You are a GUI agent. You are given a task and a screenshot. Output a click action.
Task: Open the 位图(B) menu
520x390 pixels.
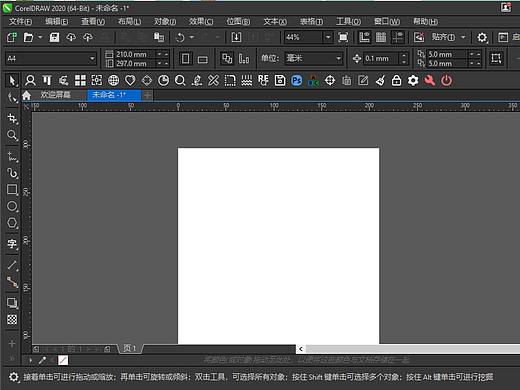238,22
